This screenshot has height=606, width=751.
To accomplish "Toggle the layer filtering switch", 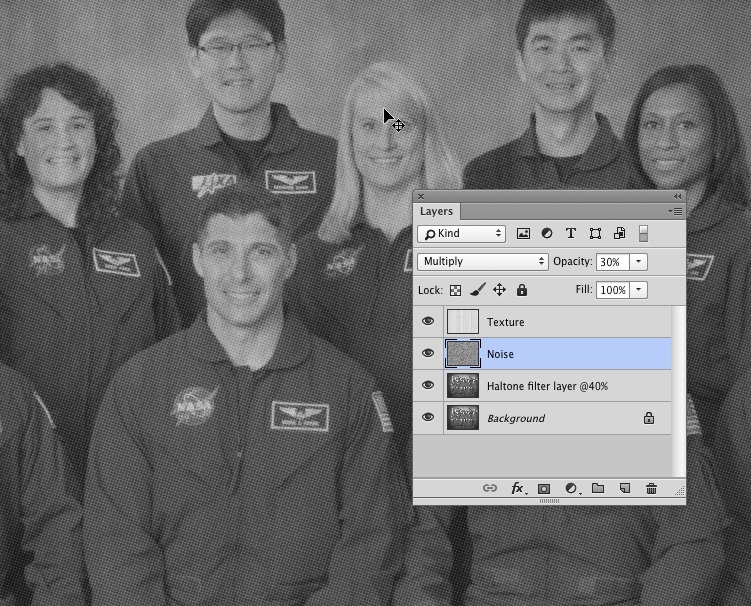I will click(643, 233).
